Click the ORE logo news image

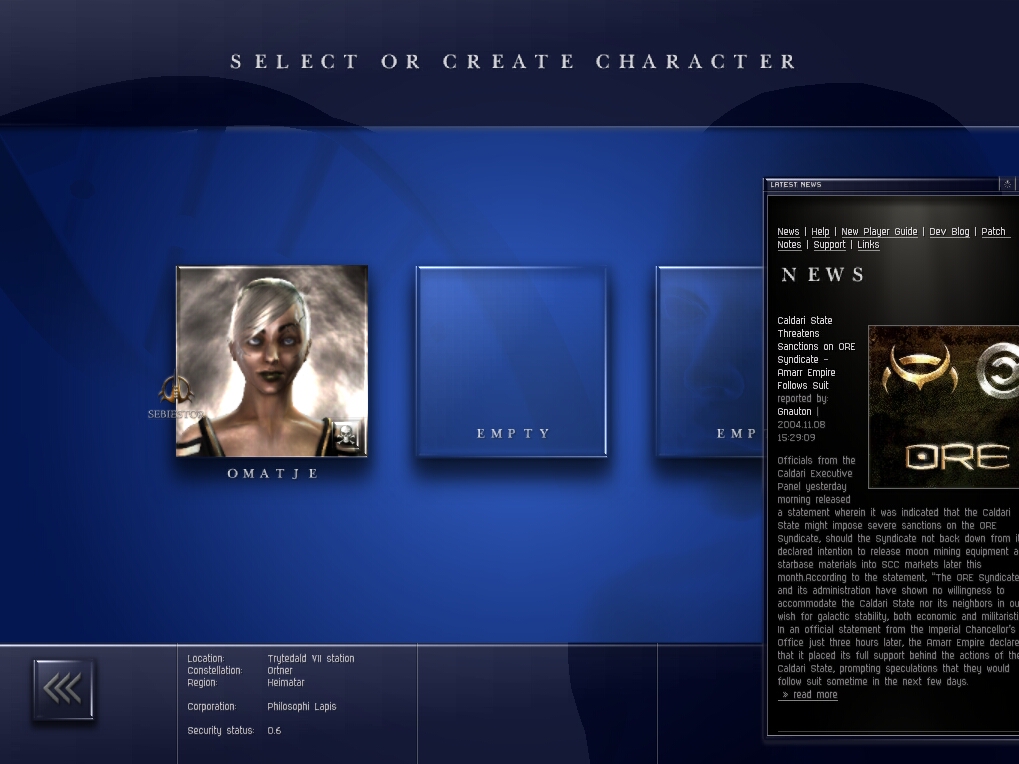tap(943, 407)
